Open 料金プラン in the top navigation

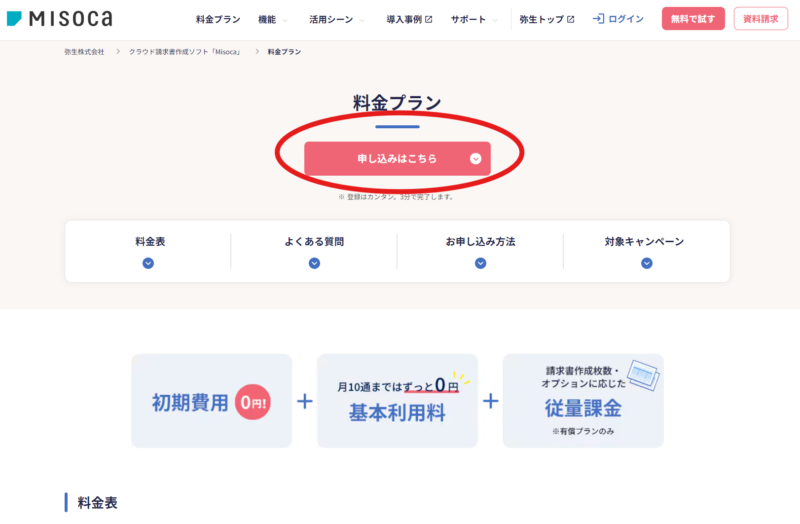pyautogui.click(x=217, y=19)
